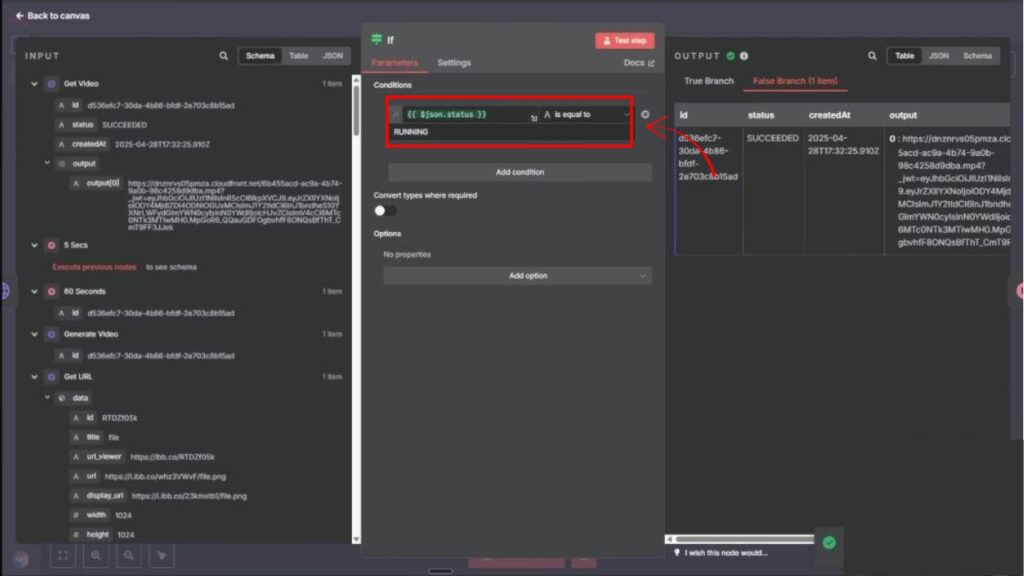Click the Get Video node icon
Screen dimensions: 1024x576
51,84
